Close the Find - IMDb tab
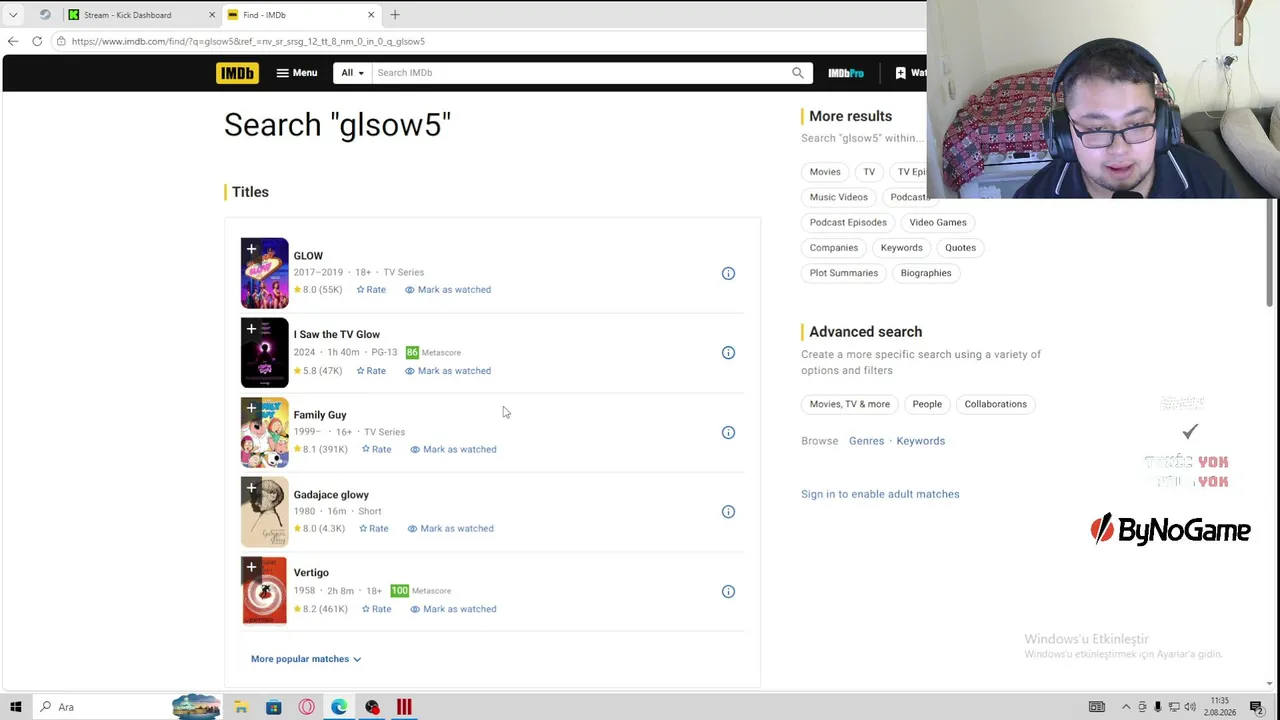 (x=371, y=15)
